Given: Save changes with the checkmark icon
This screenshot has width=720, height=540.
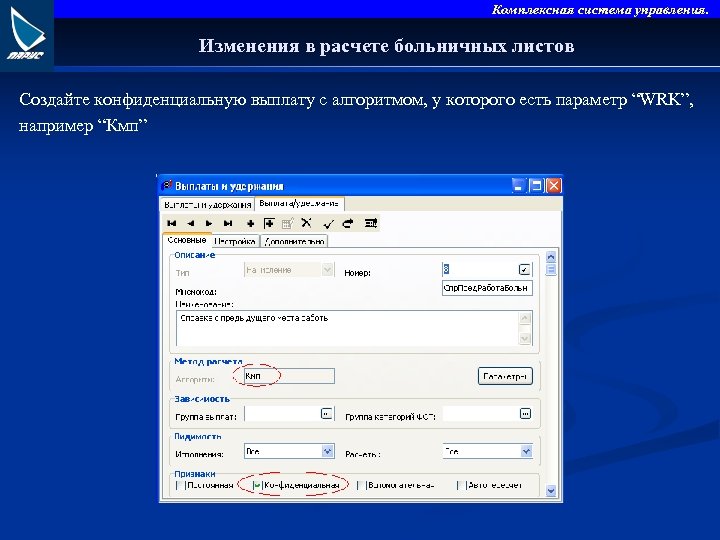Looking at the screenshot, I should pos(328,224).
